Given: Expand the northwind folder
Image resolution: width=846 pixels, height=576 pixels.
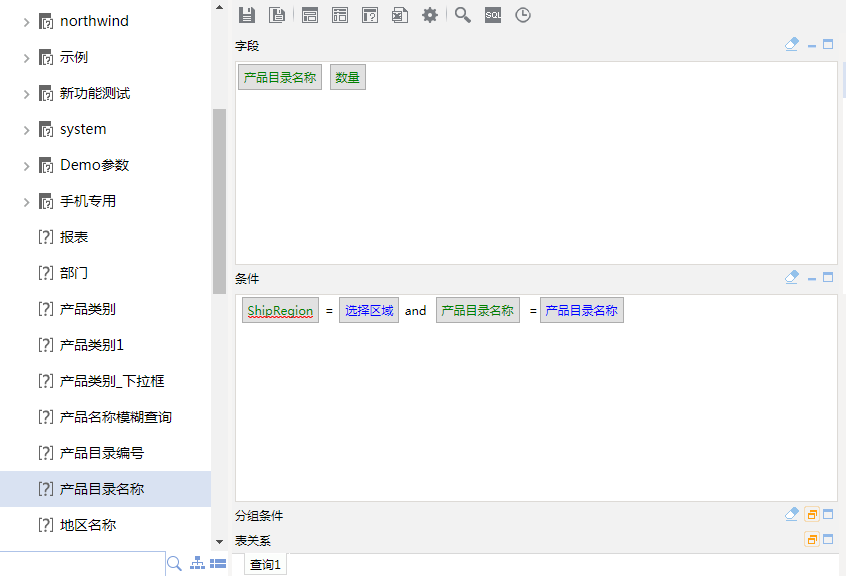Looking at the screenshot, I should coord(26,22).
